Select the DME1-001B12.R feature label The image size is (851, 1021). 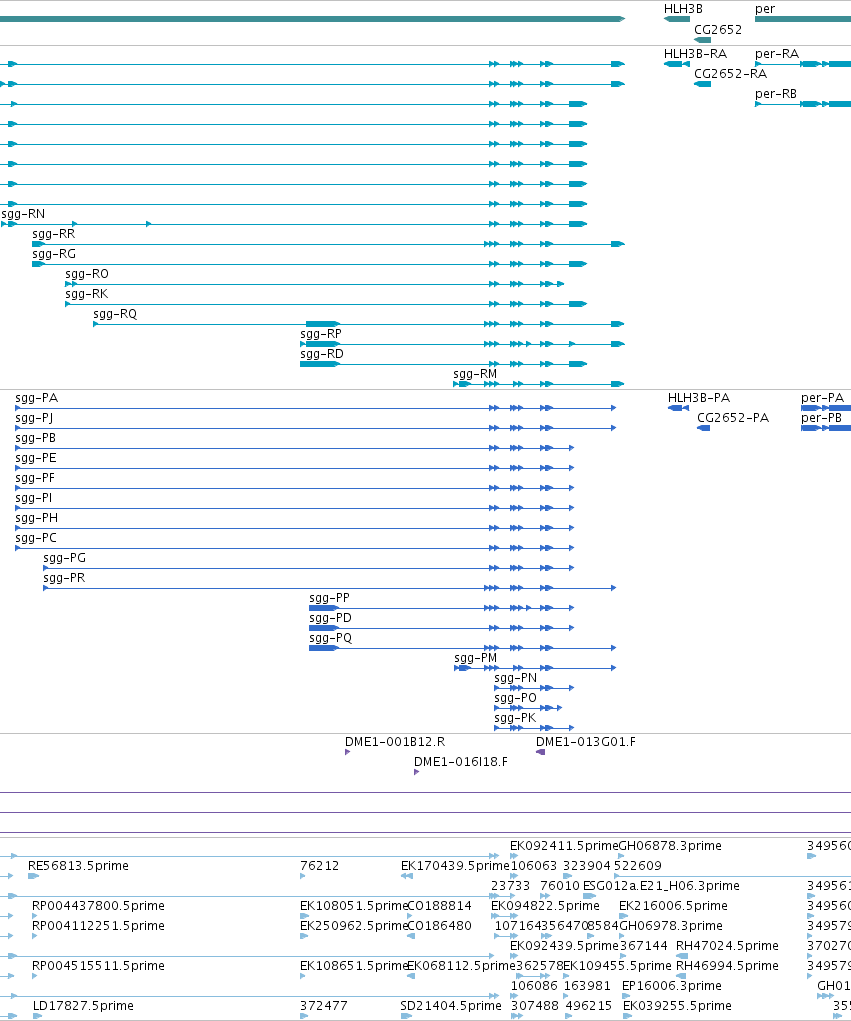(x=395, y=742)
